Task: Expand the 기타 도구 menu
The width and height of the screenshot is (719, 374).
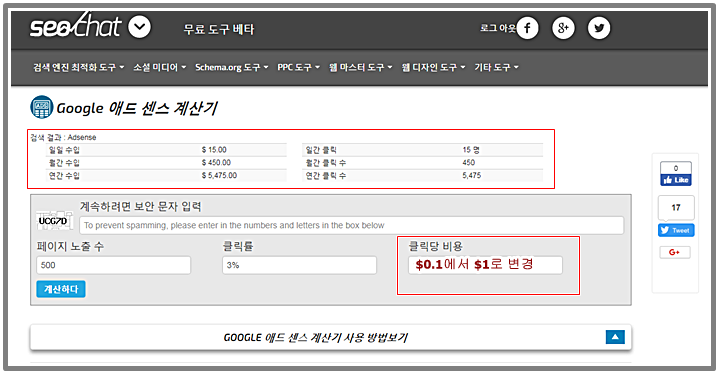Action: 496,67
